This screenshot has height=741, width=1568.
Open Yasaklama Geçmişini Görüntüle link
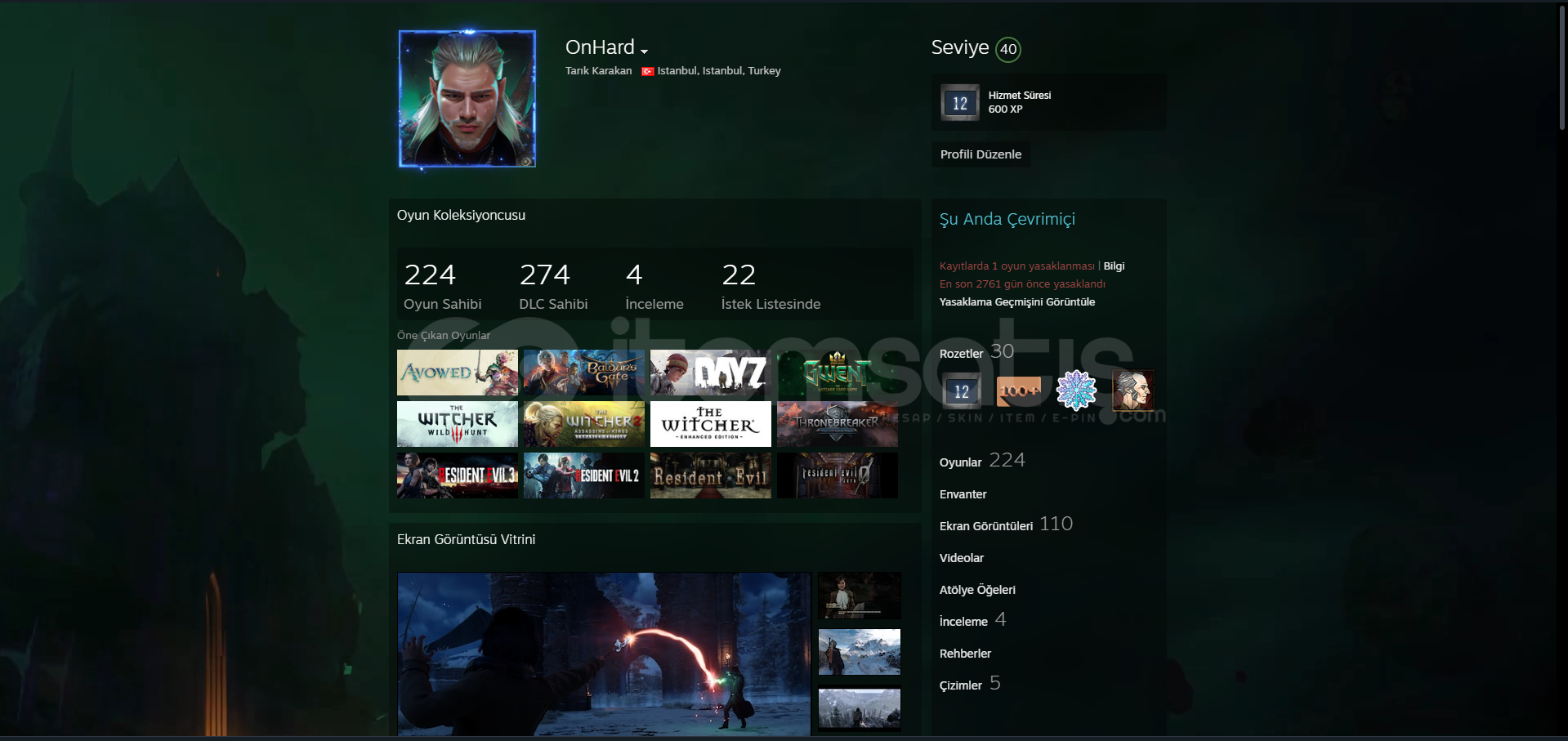(x=1016, y=302)
